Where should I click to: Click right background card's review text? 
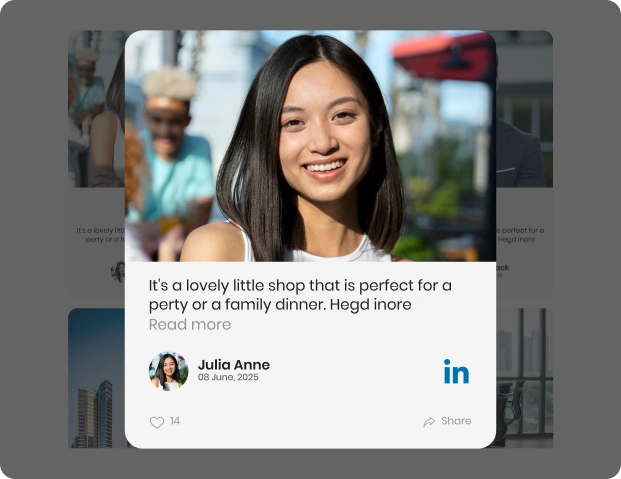[522, 235]
